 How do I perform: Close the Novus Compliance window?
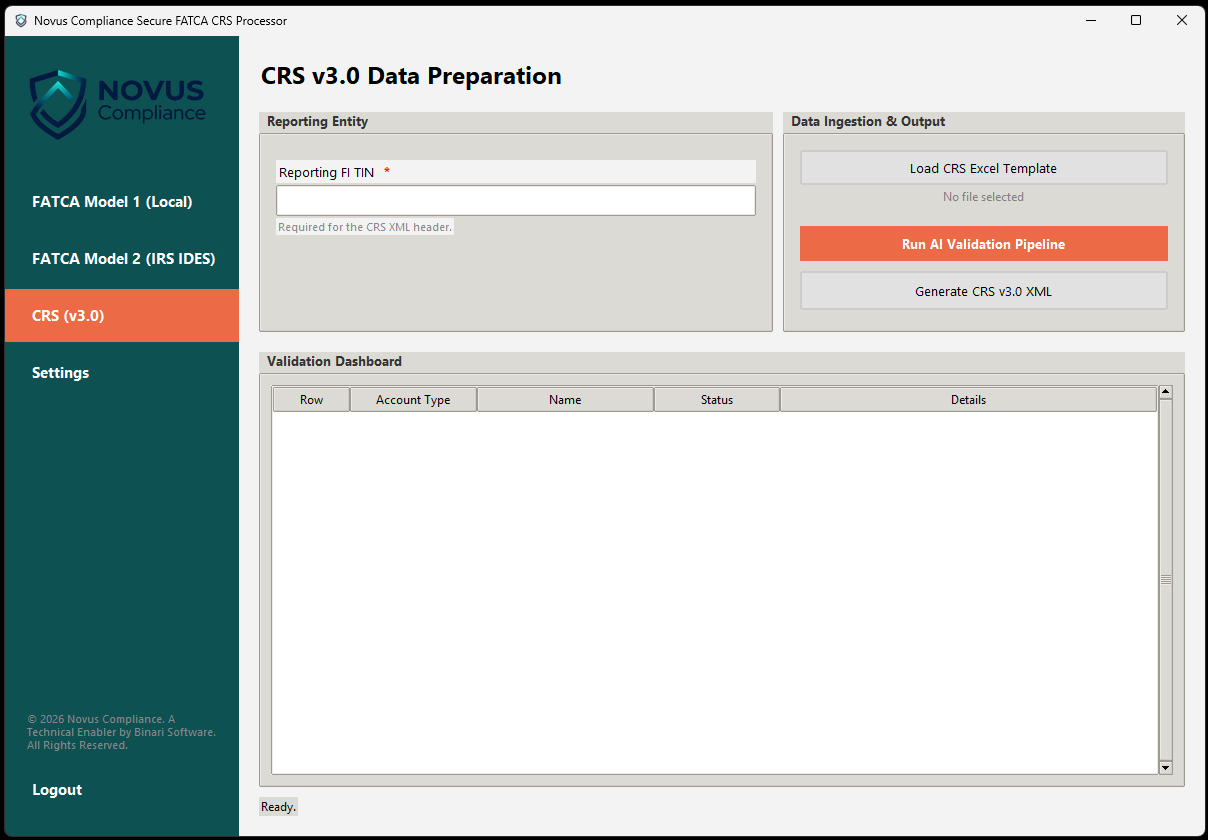coord(1182,20)
